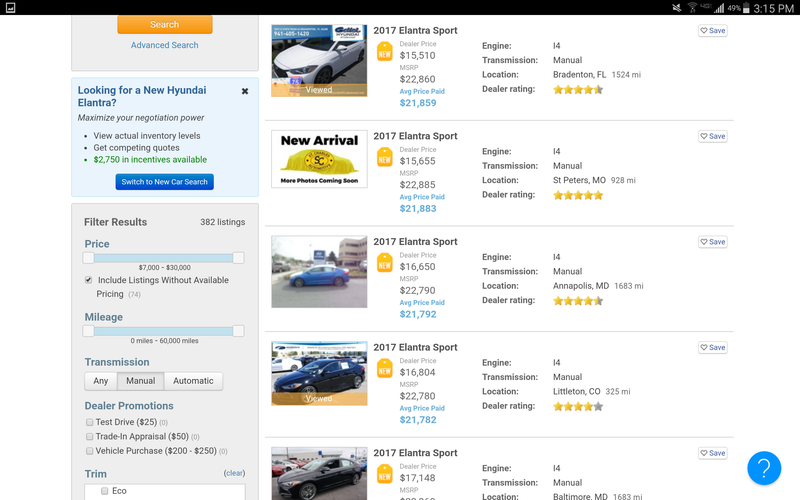Click Avg Price Paid link above $21,883
Screen dimensions: 800x500
coord(422,197)
